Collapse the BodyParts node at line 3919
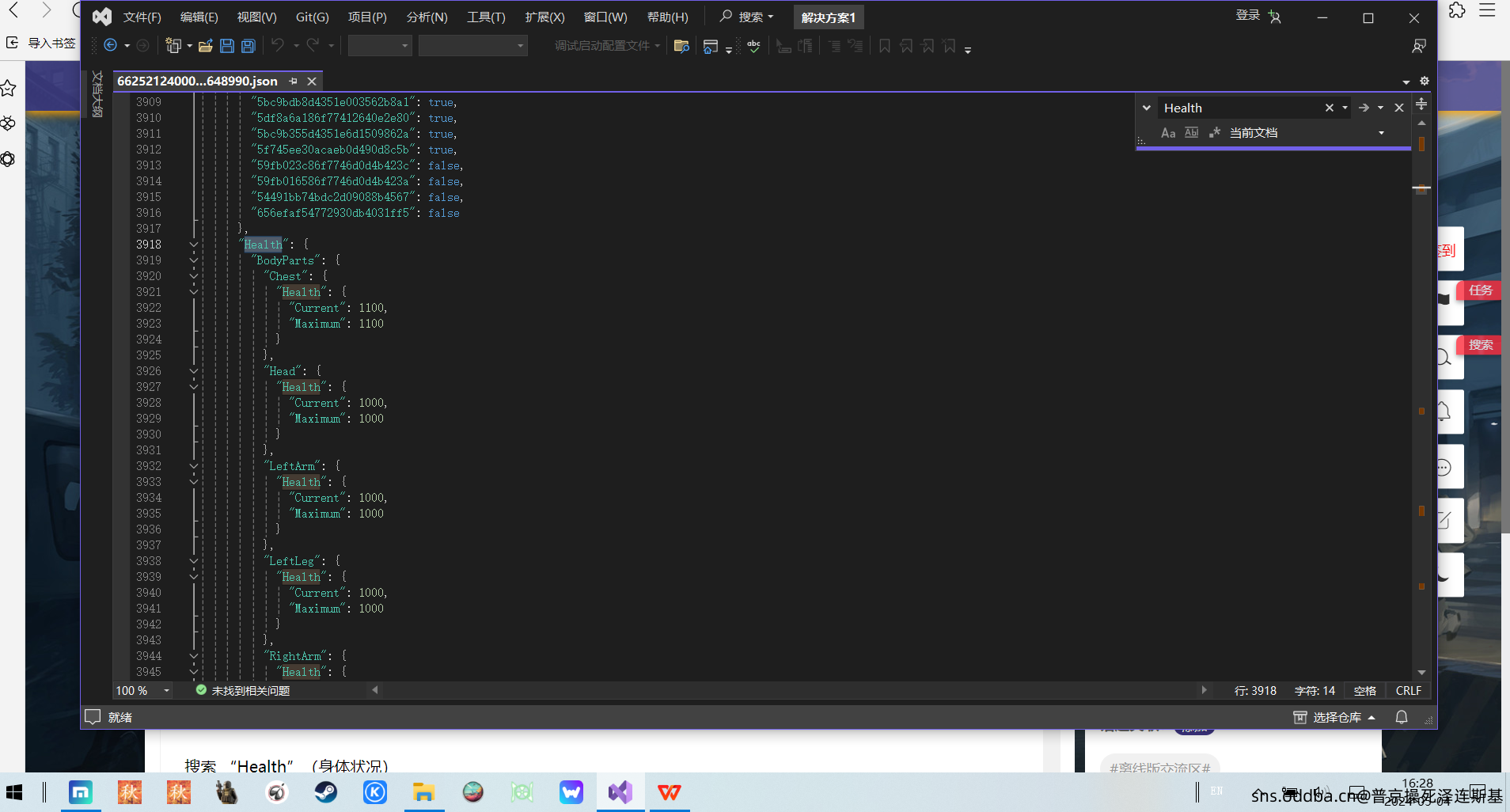This screenshot has width=1510, height=812. click(194, 260)
